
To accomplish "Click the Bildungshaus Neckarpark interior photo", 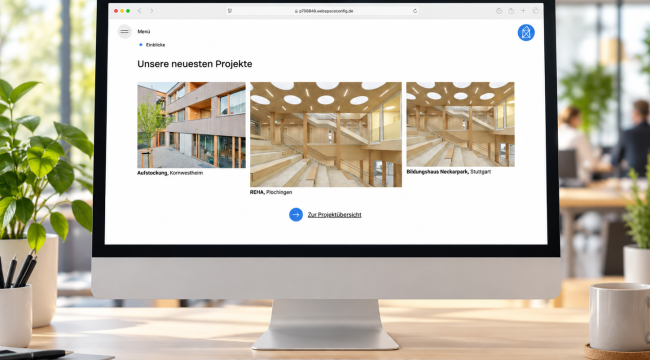I will (460, 124).
